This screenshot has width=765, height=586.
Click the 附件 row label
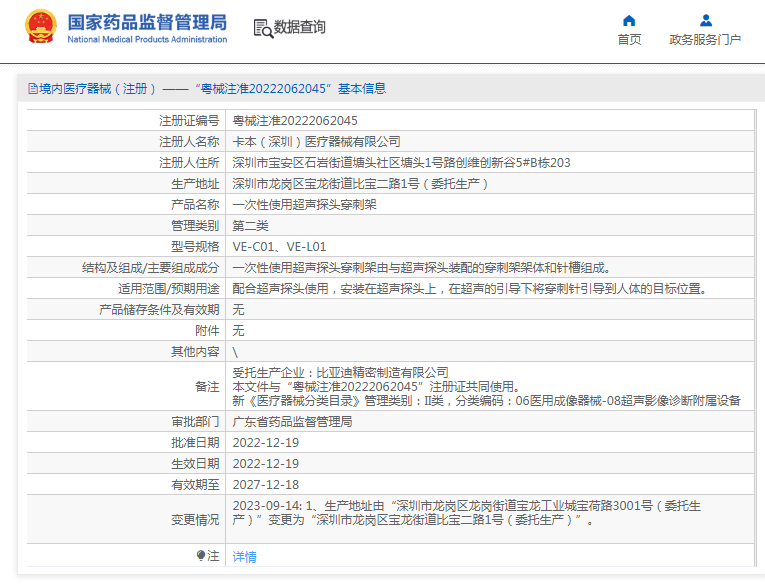click(x=207, y=330)
